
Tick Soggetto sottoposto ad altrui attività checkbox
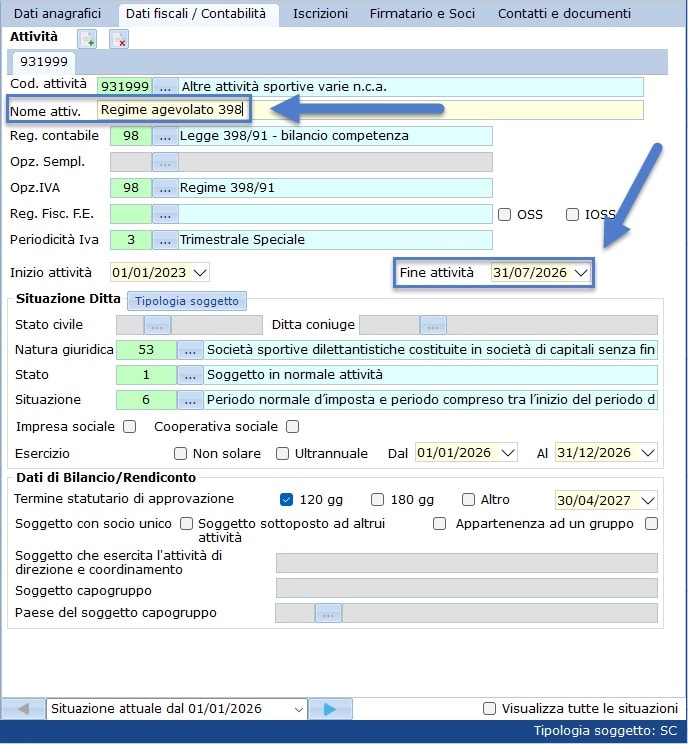[x=439, y=524]
